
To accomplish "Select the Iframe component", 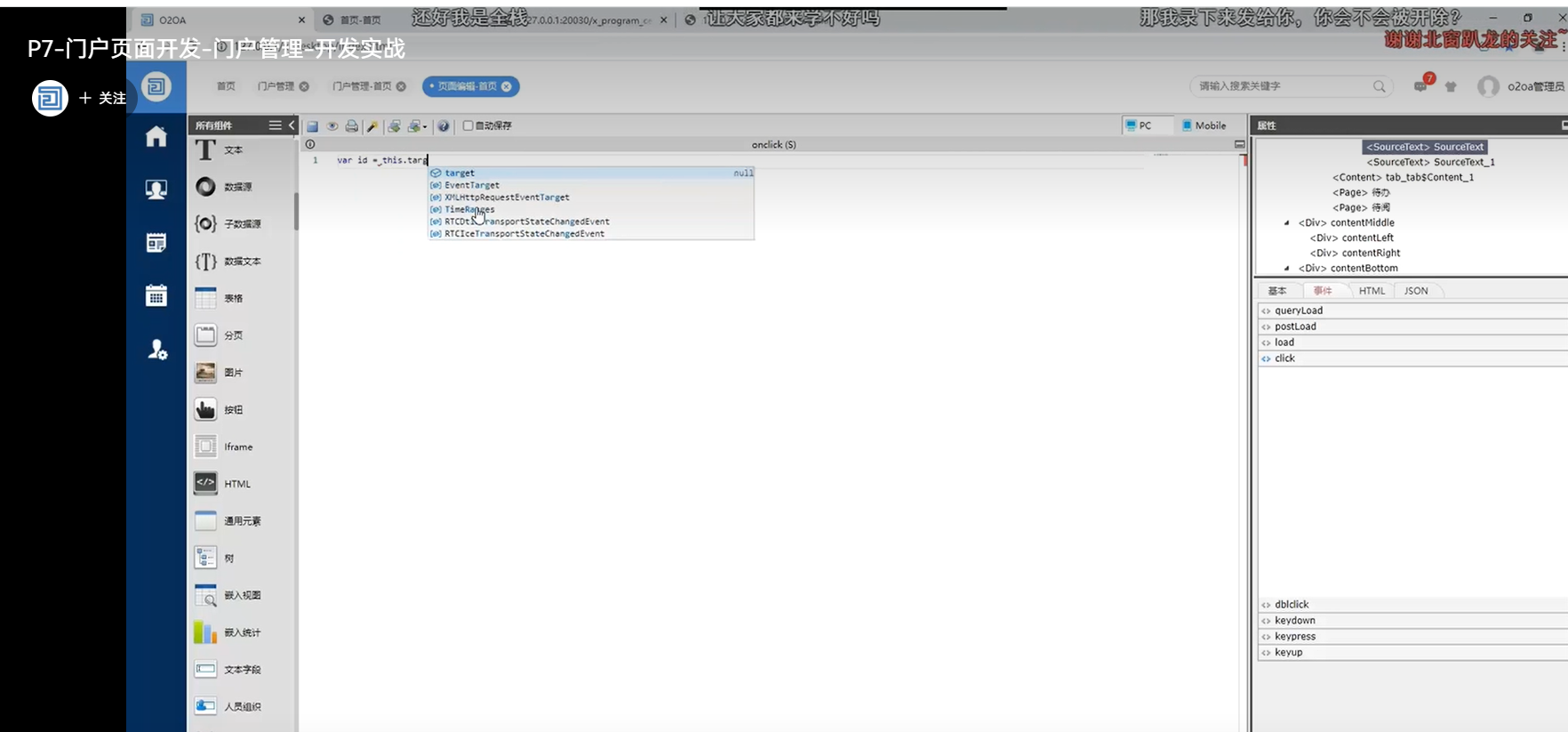I will pos(224,446).
